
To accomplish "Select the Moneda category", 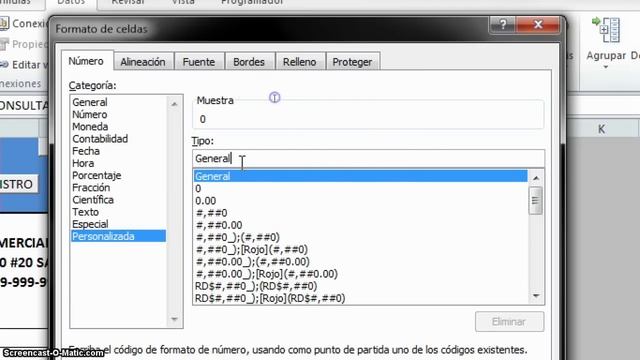I will tap(90, 127).
